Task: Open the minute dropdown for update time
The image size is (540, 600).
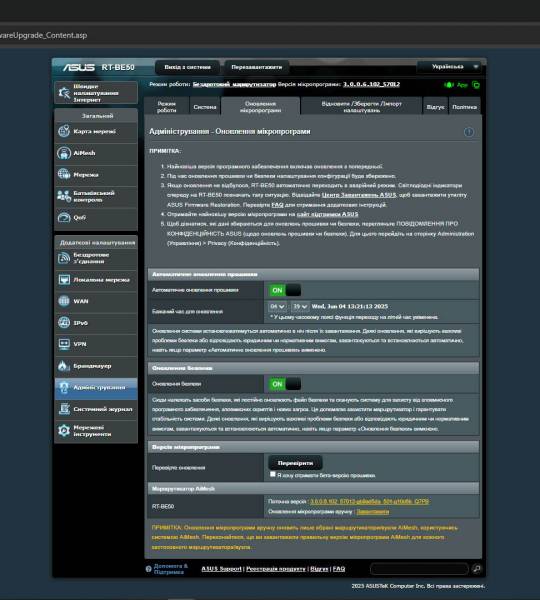Action: [x=300, y=307]
